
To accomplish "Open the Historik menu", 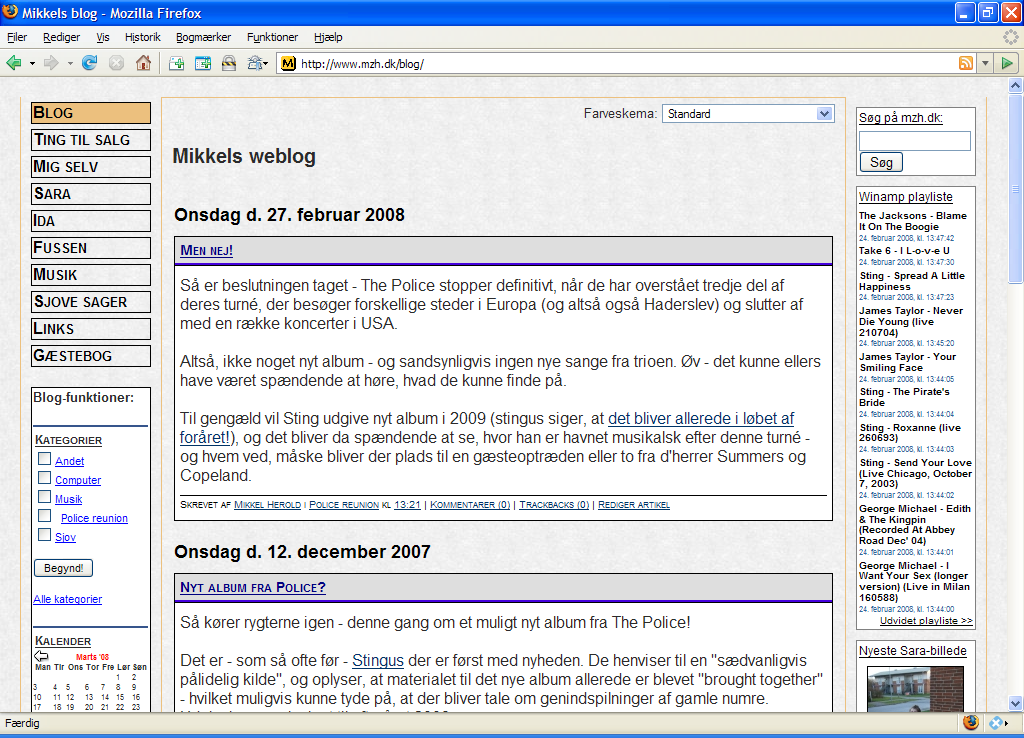I will [x=142, y=37].
